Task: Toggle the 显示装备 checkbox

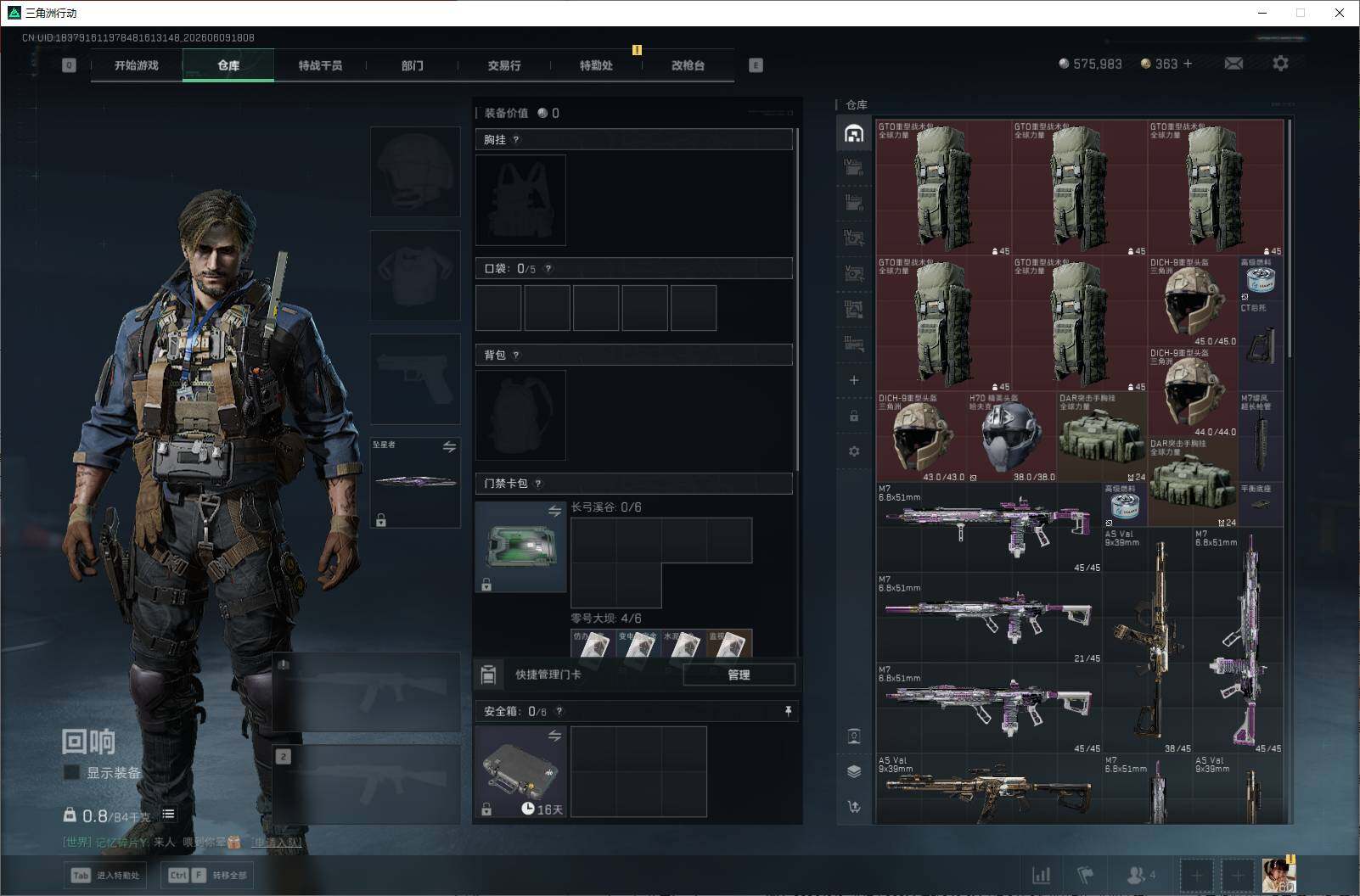Action: (72, 772)
